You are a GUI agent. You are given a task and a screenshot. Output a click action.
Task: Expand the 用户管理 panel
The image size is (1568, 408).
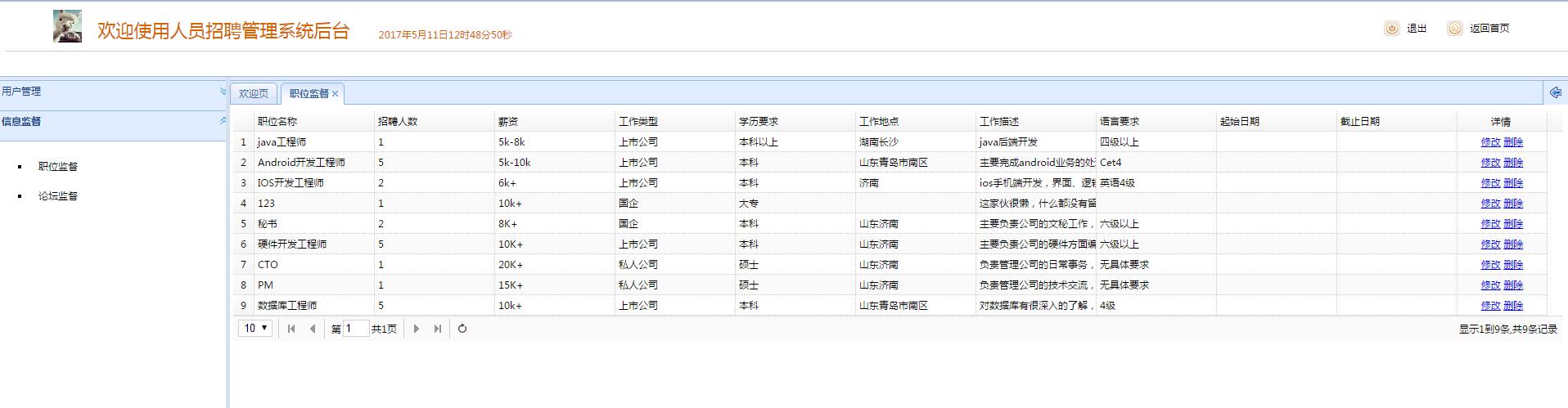[223, 92]
